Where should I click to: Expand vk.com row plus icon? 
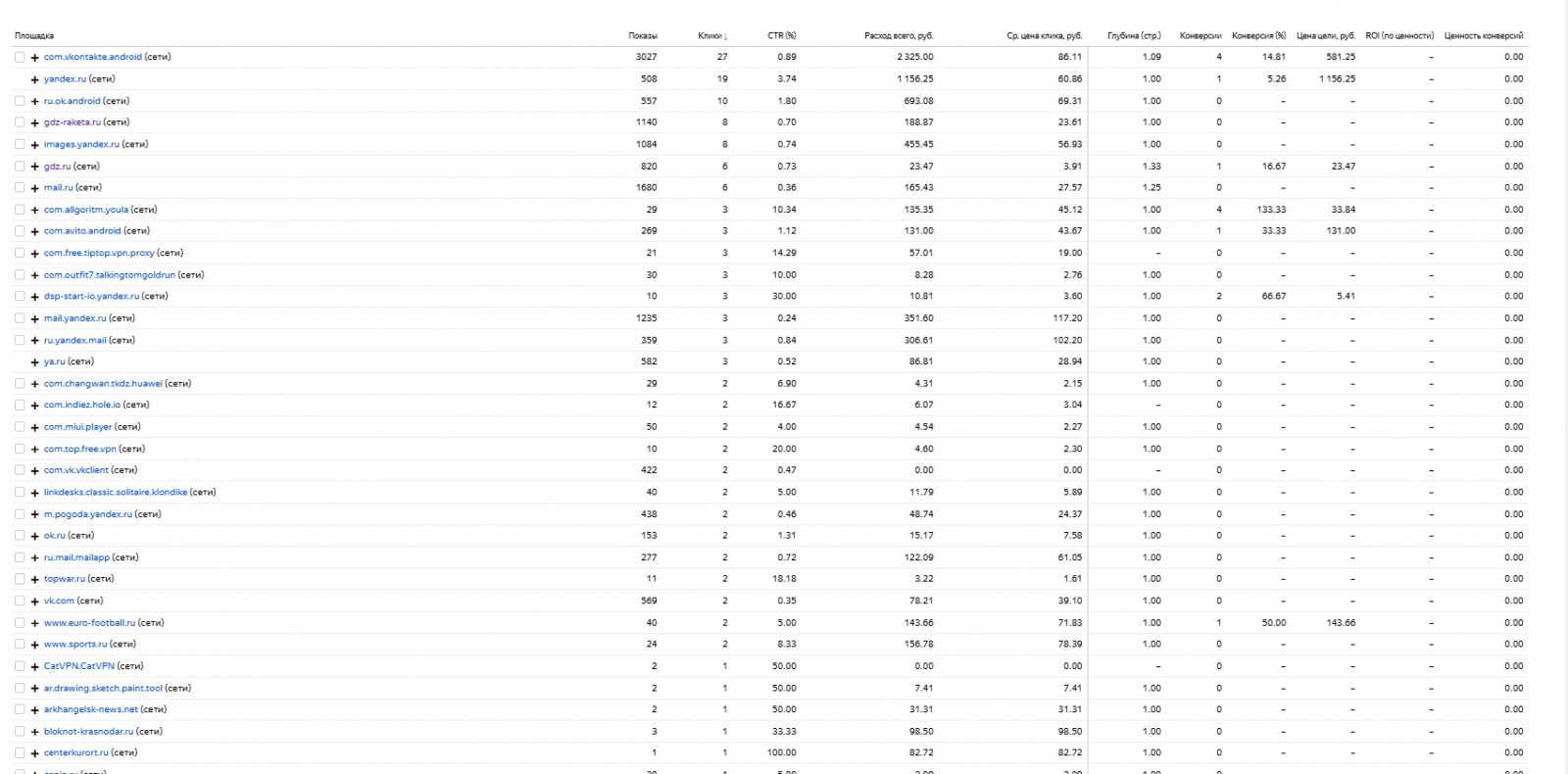click(x=35, y=602)
